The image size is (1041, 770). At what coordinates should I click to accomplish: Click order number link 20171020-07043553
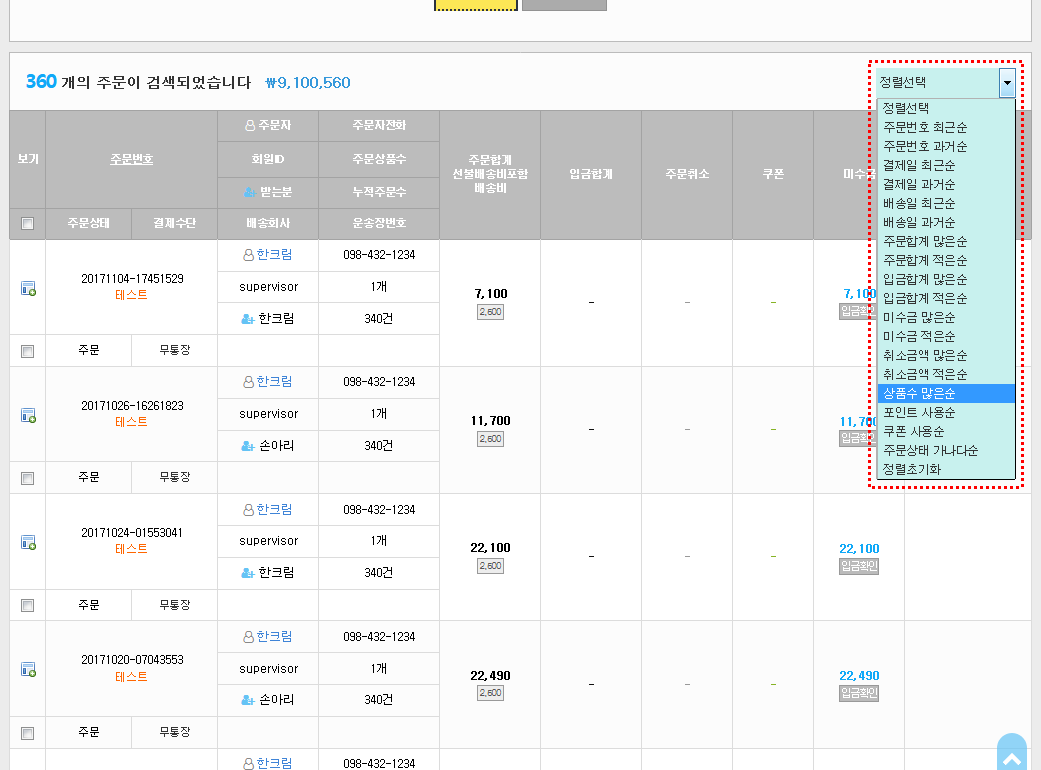pos(132,660)
